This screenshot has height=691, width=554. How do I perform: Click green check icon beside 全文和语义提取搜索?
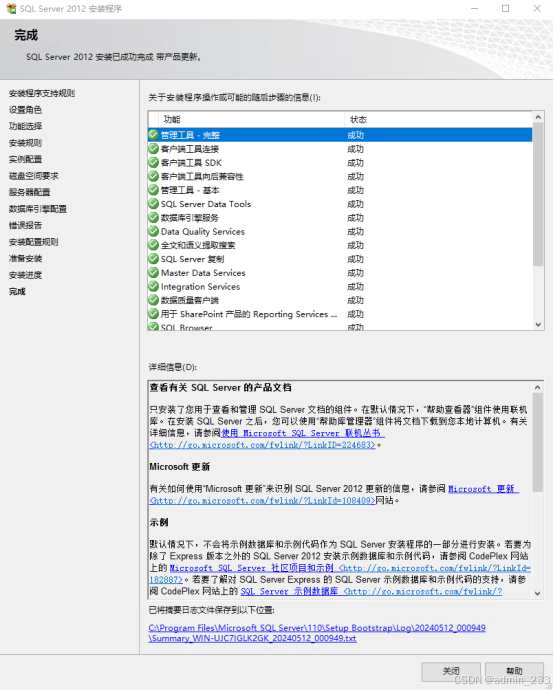[x=153, y=245]
